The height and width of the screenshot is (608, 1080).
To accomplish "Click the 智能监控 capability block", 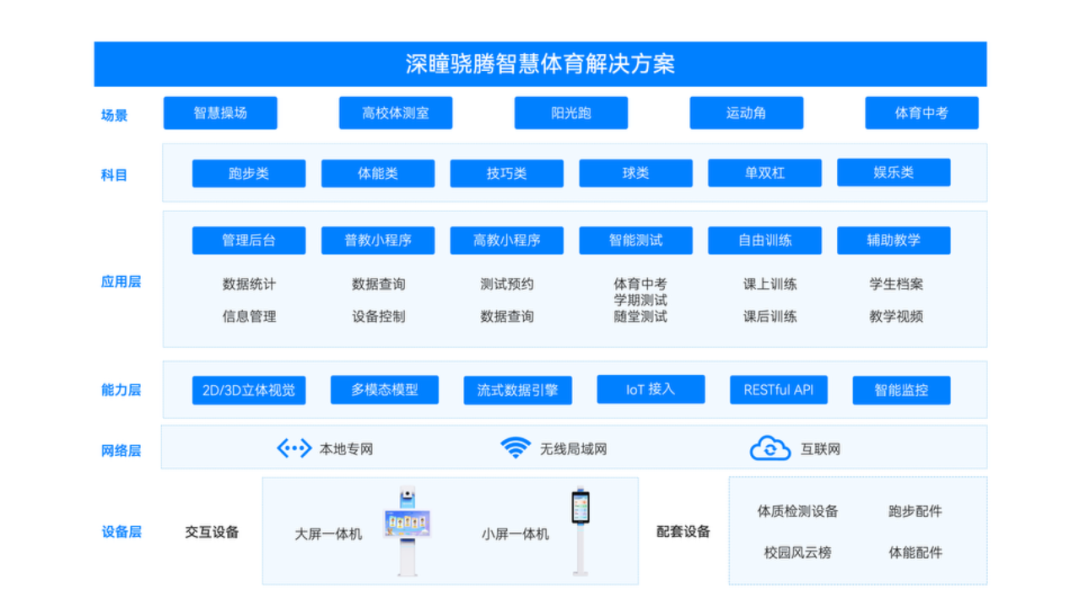I will [901, 390].
